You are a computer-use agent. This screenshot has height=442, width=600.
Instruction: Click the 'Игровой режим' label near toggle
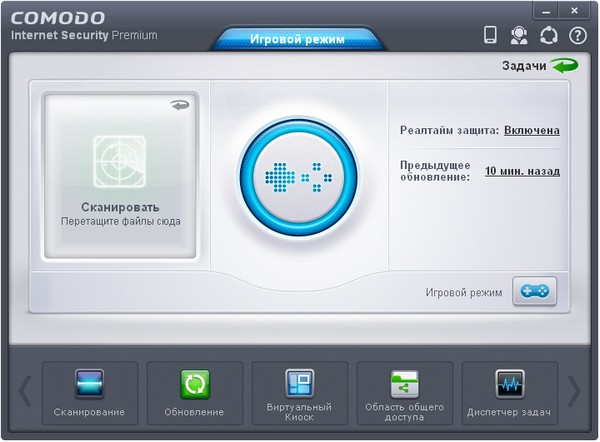464,292
